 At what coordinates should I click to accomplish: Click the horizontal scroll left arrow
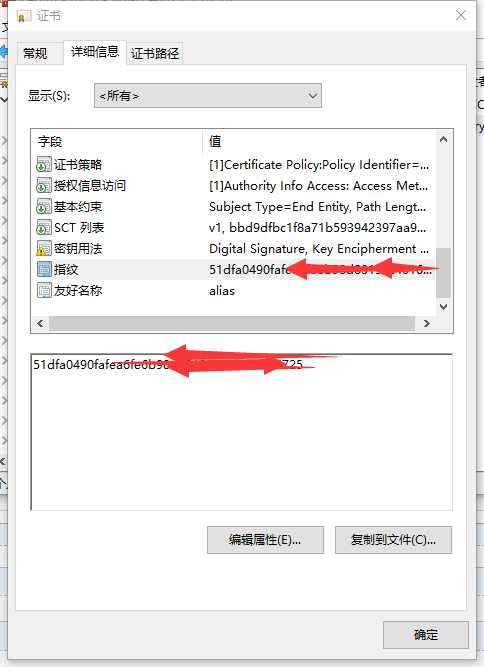click(x=40, y=324)
